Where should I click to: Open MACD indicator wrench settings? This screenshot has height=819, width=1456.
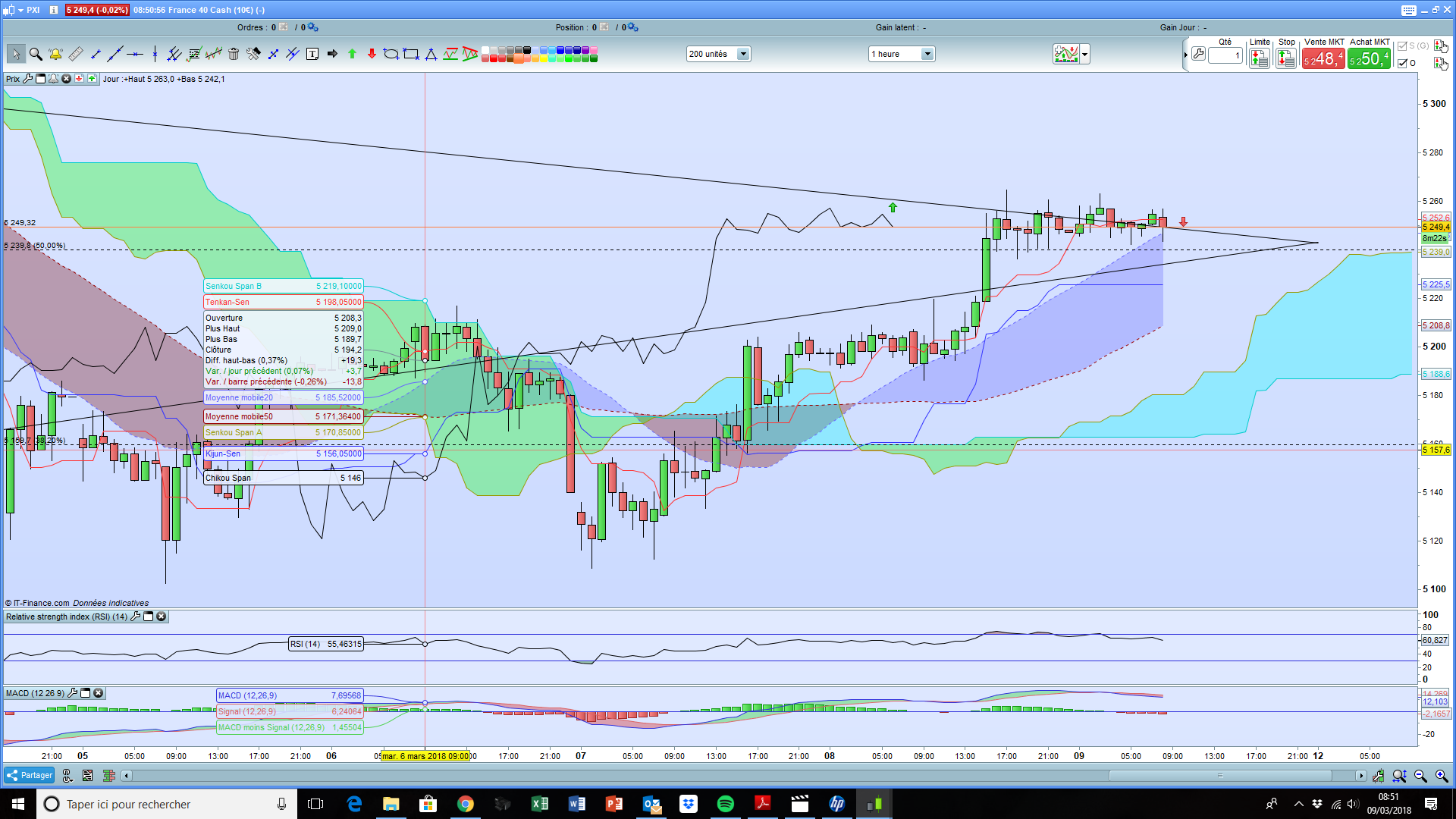(73, 693)
